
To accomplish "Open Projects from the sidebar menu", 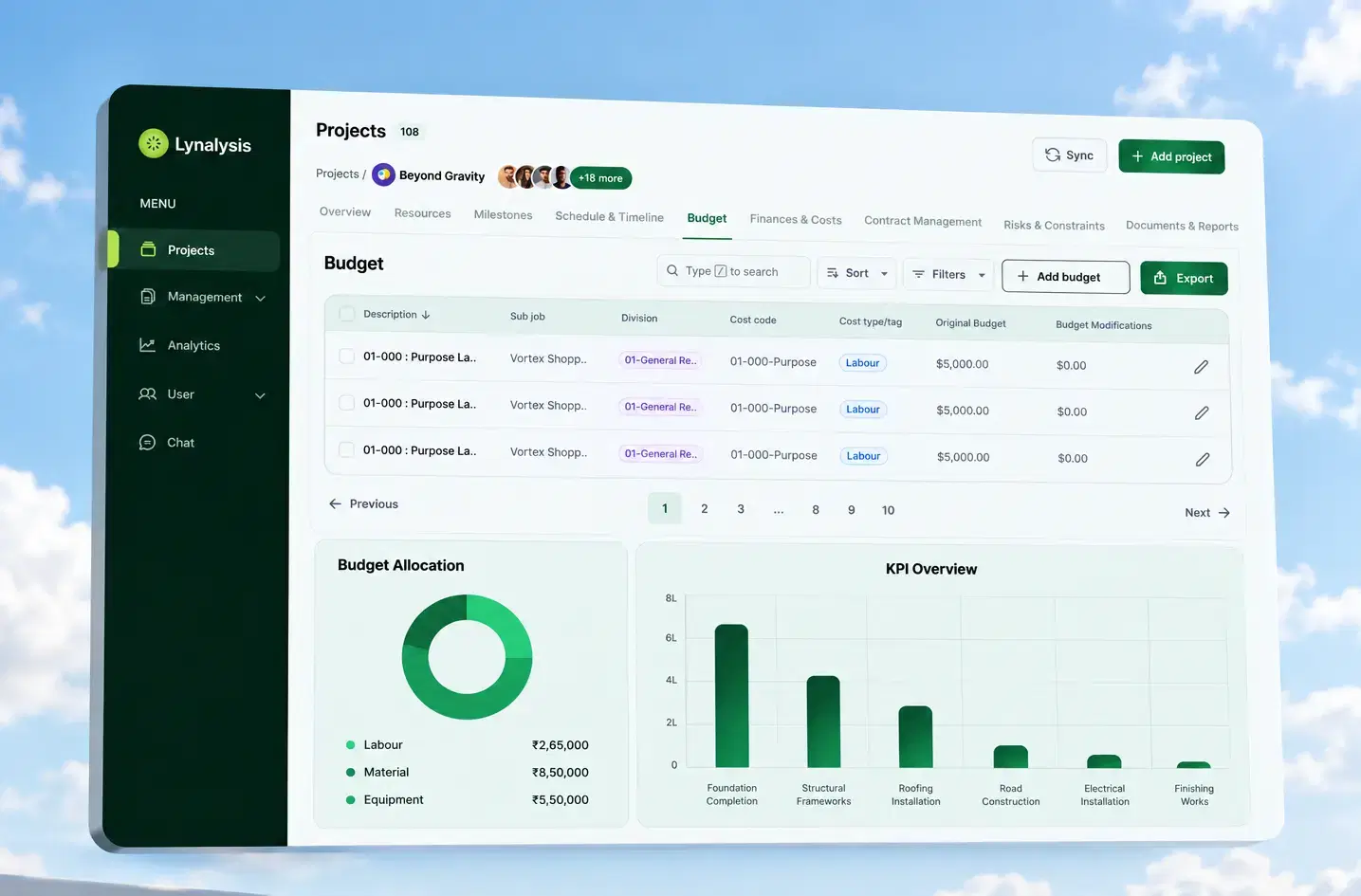I will [x=194, y=250].
